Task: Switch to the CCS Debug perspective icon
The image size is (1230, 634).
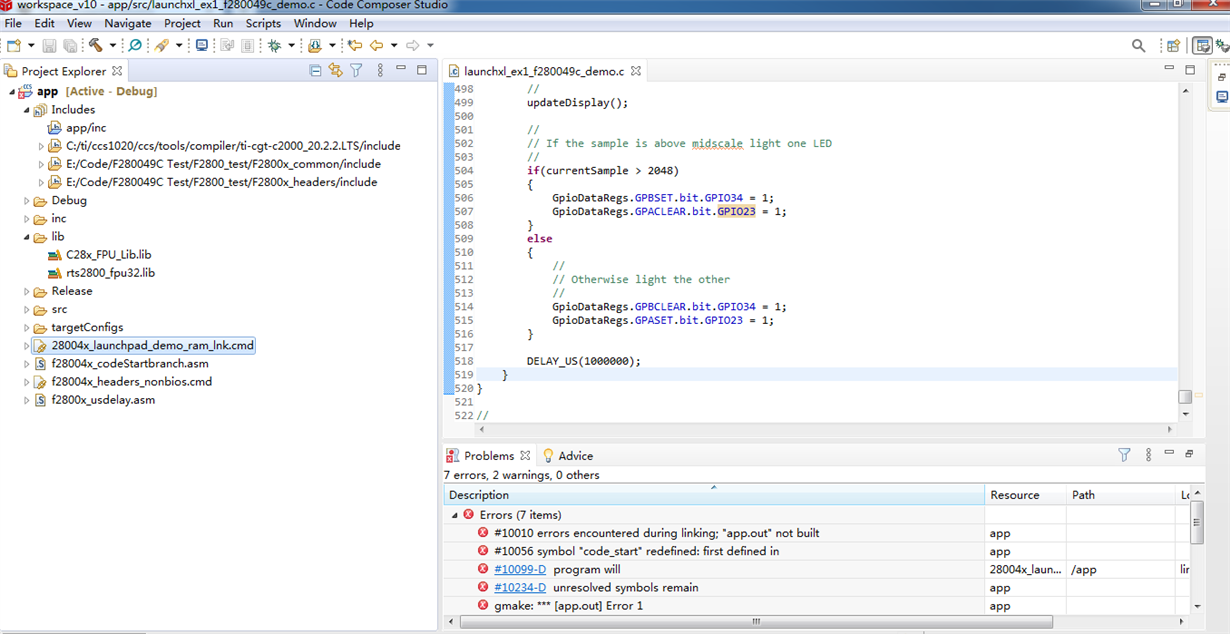Action: click(1222, 45)
